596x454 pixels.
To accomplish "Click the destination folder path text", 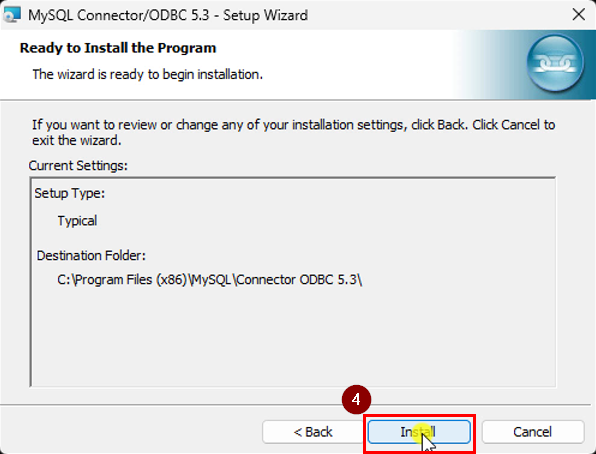I will tap(209, 280).
